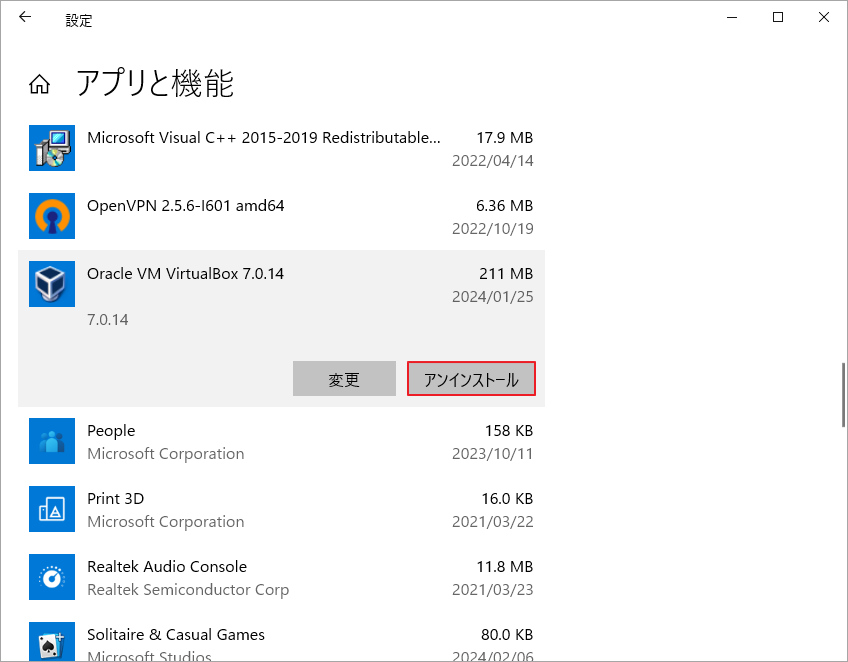Viewport: 848px width, 662px height.
Task: Click the 6.36 MB size value
Action: [x=505, y=206]
